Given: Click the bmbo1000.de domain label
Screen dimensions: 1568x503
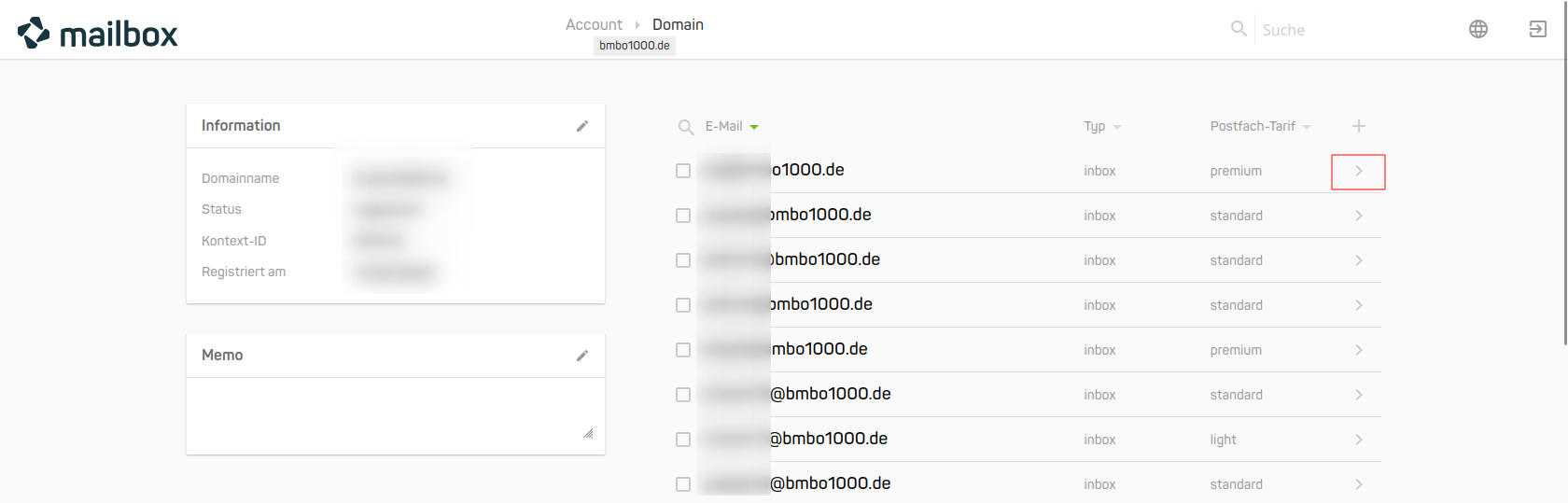Looking at the screenshot, I should tap(635, 46).
